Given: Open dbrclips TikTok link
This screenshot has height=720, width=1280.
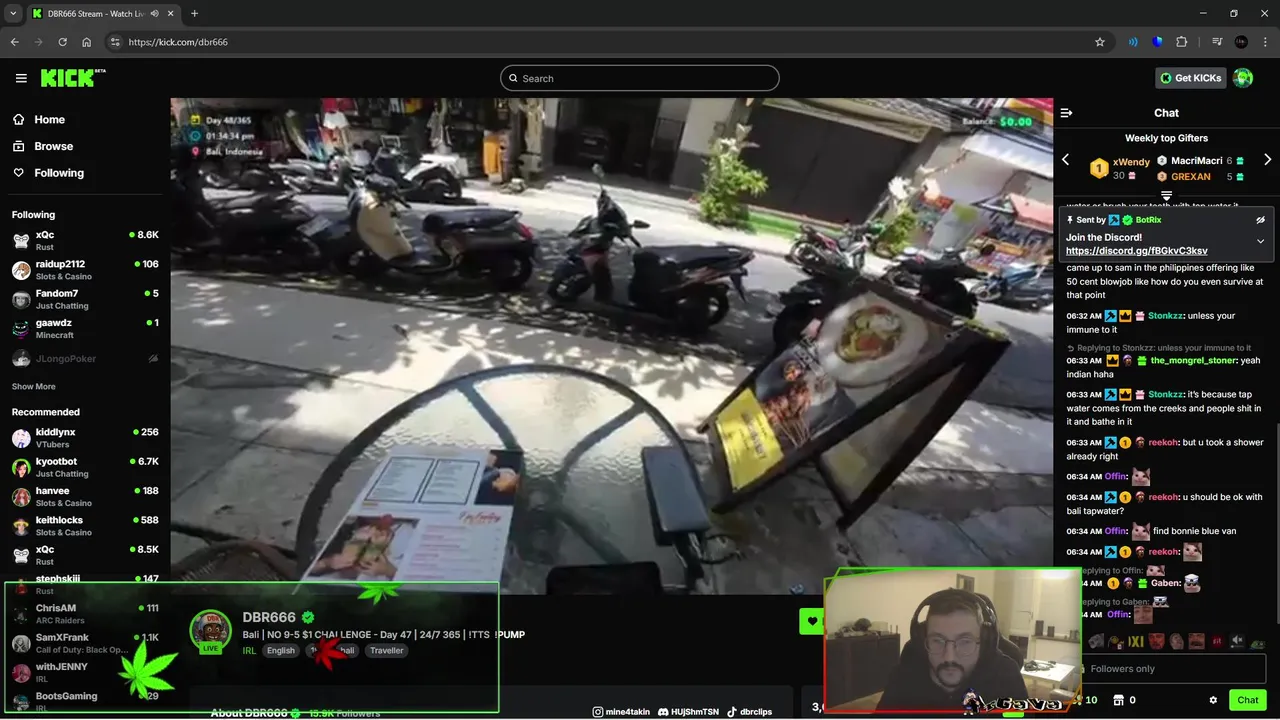Looking at the screenshot, I should coord(749,712).
